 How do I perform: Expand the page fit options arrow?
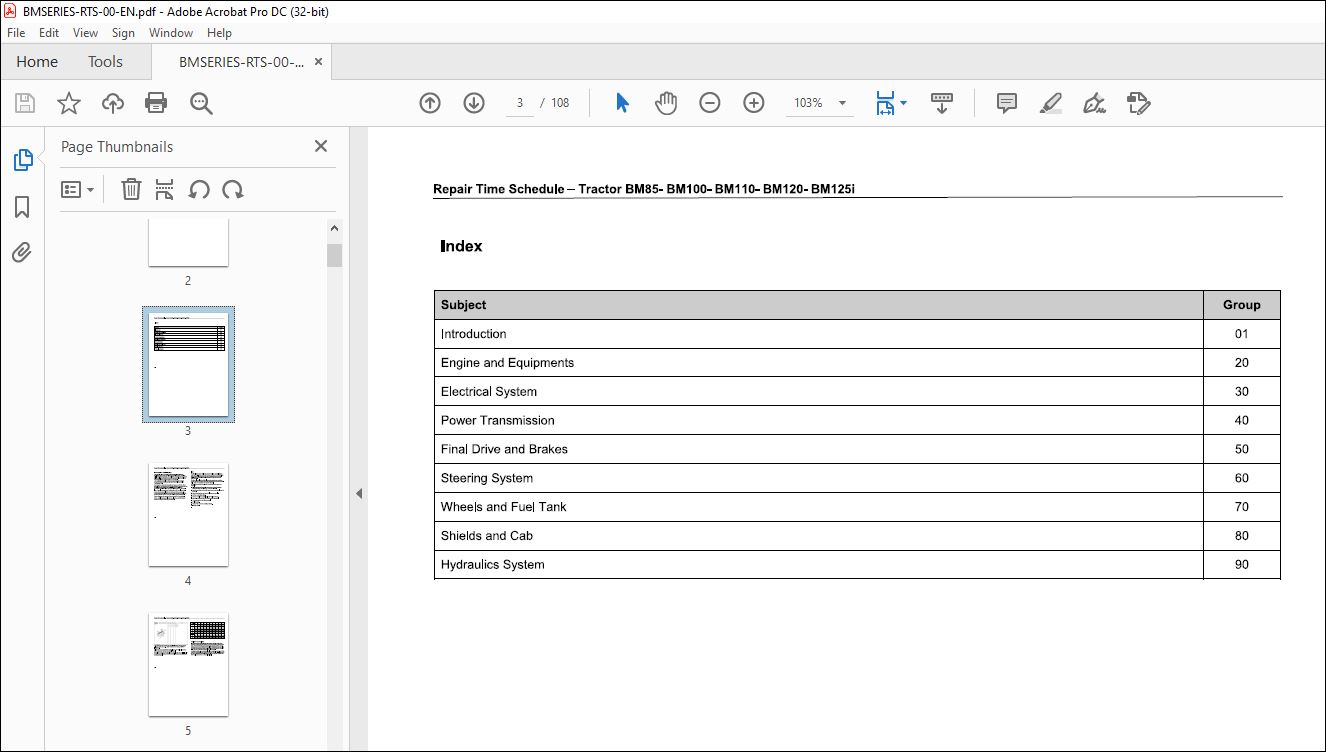[x=904, y=103]
